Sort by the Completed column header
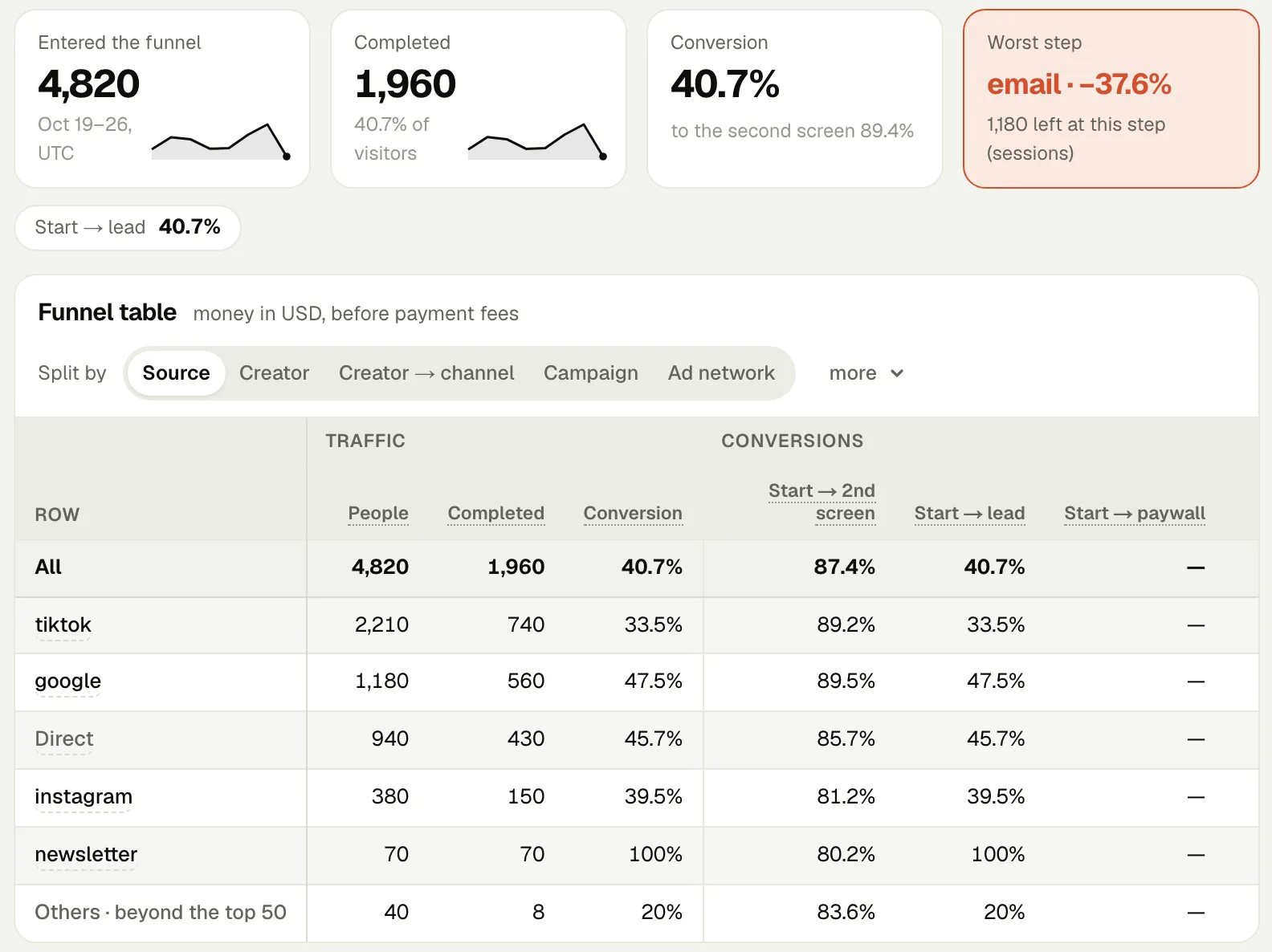 click(496, 513)
